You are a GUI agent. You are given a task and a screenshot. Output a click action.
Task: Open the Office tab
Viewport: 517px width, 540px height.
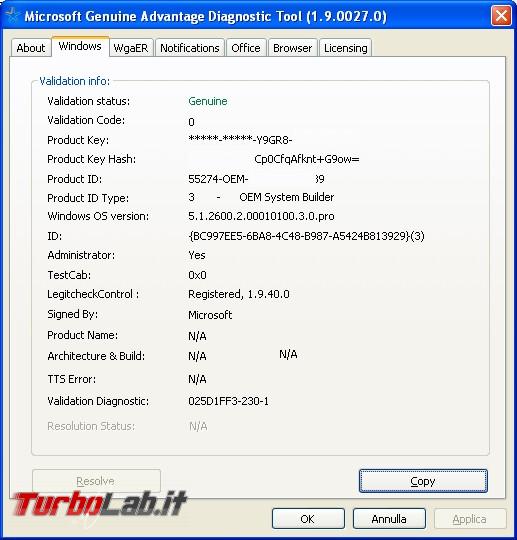click(246, 48)
